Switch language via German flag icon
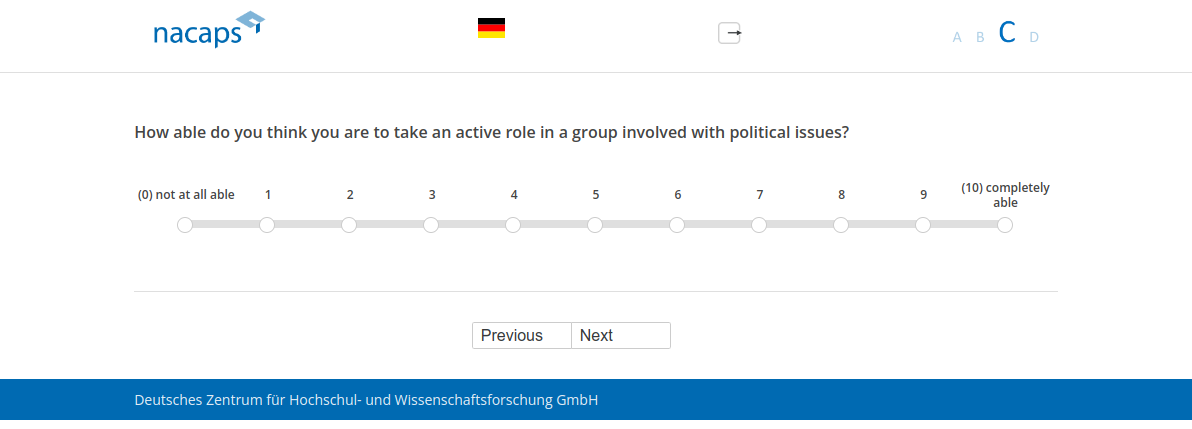The image size is (1192, 429). tap(491, 28)
